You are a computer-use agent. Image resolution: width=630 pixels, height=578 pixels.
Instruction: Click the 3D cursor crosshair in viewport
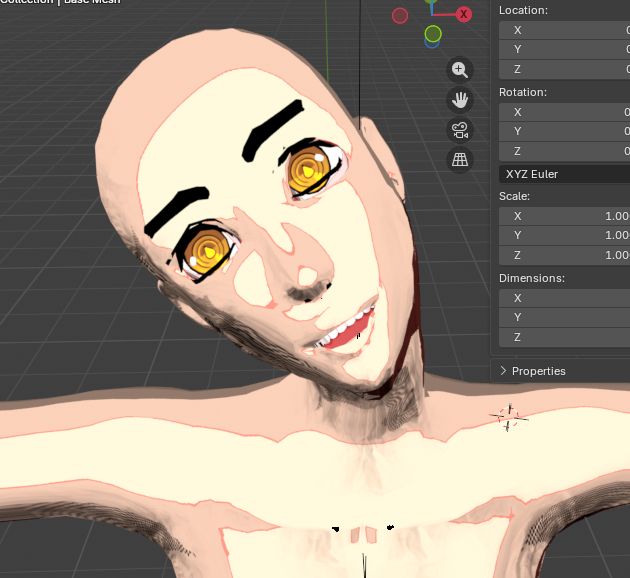509,418
